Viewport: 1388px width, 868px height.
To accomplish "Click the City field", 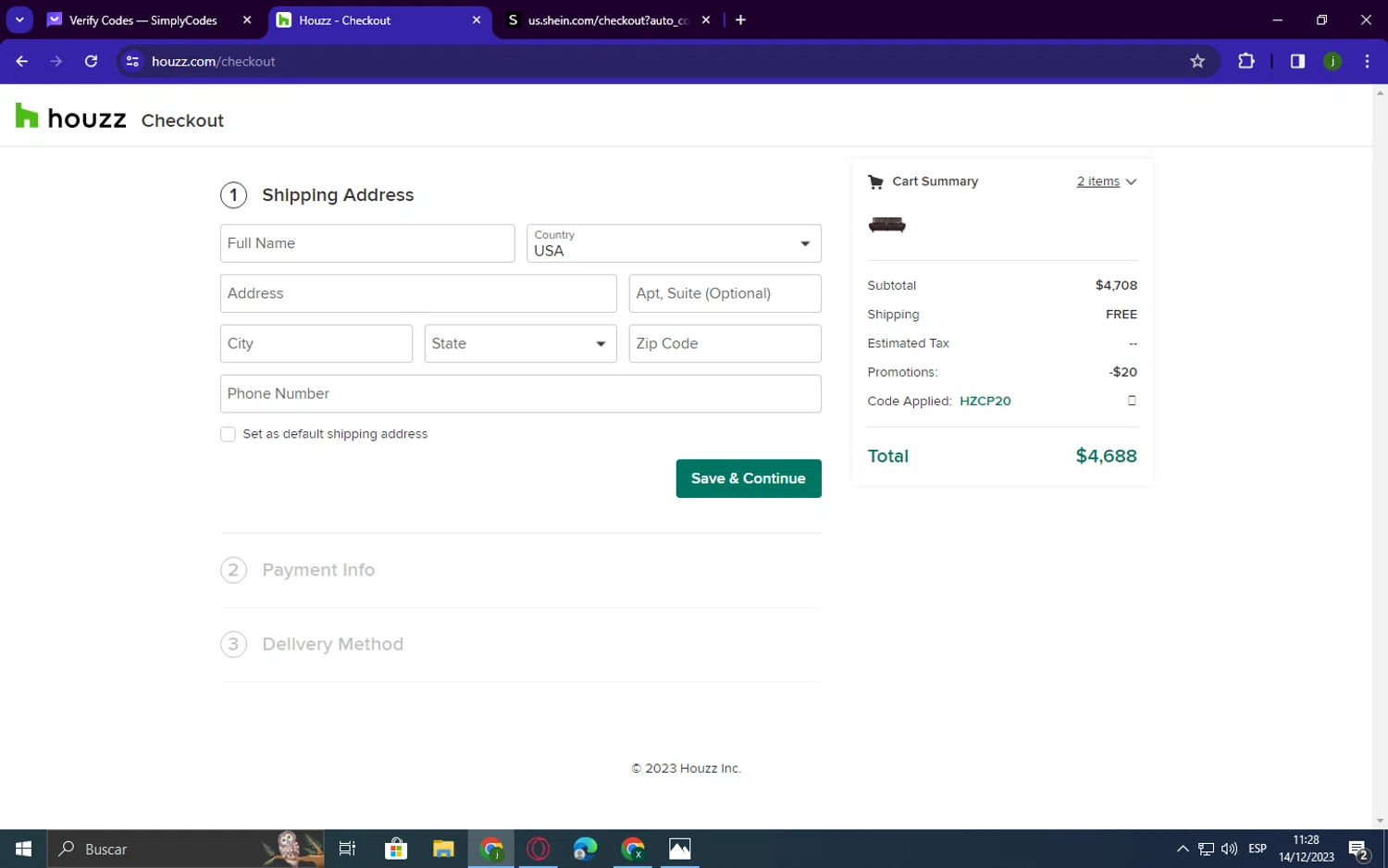I will [316, 343].
